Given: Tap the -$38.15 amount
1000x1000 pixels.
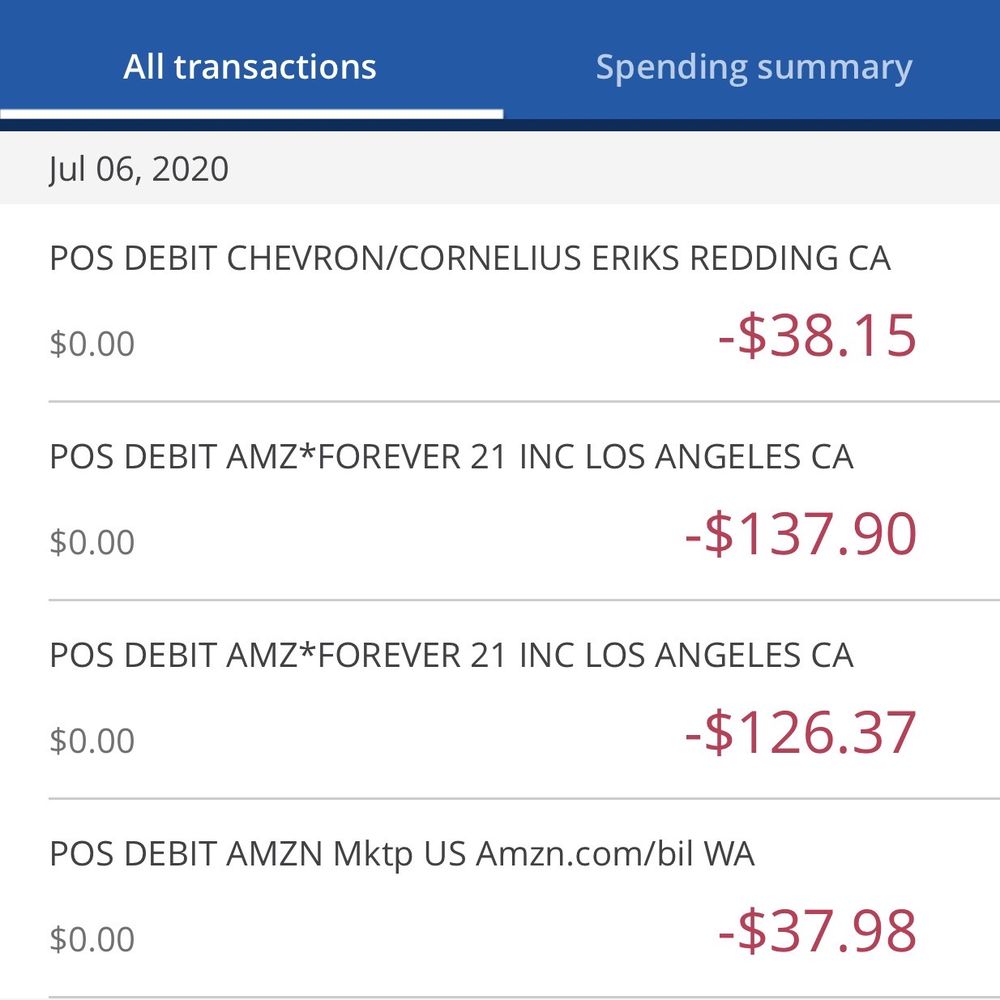Looking at the screenshot, I should point(816,336).
